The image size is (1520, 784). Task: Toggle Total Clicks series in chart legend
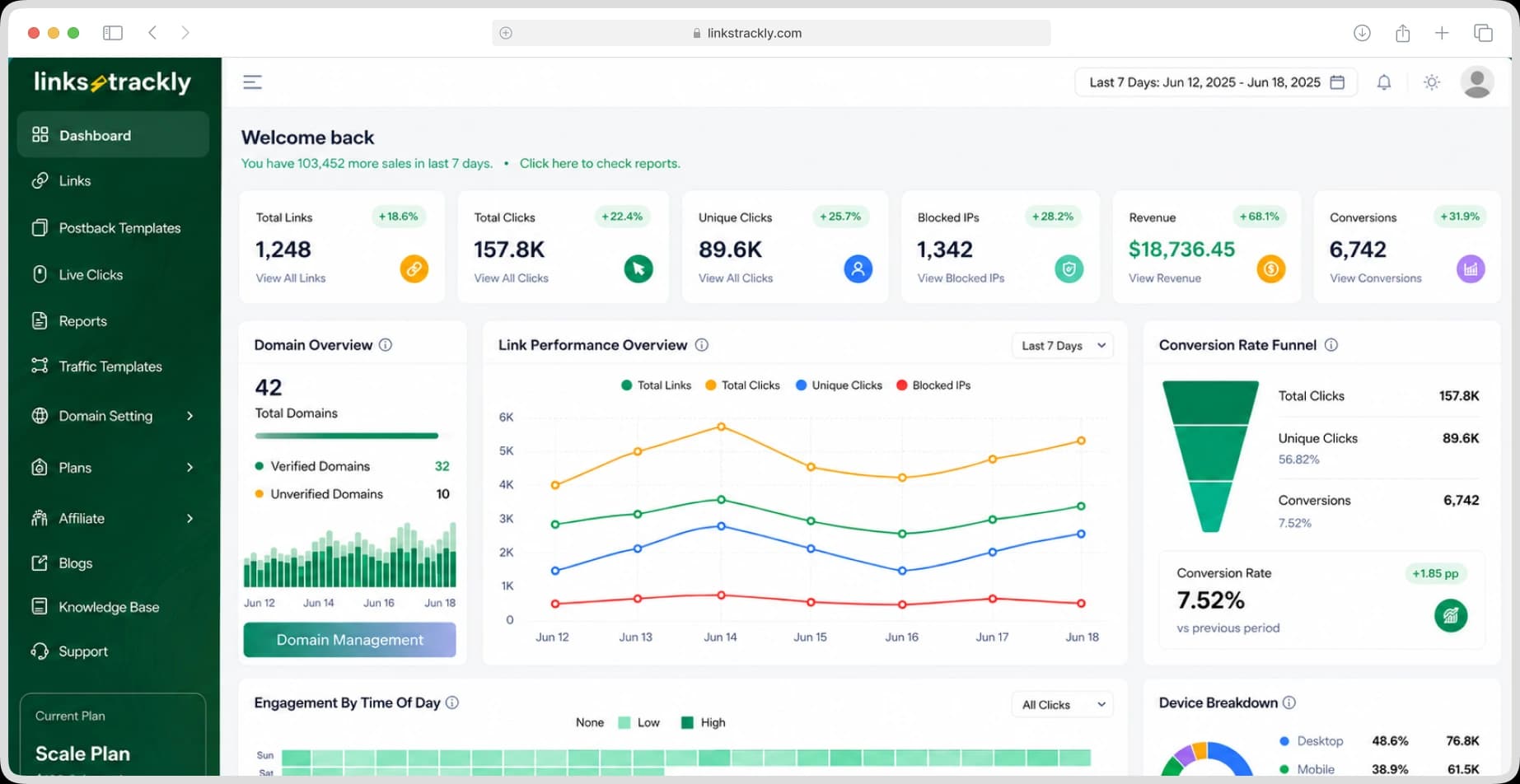click(742, 385)
